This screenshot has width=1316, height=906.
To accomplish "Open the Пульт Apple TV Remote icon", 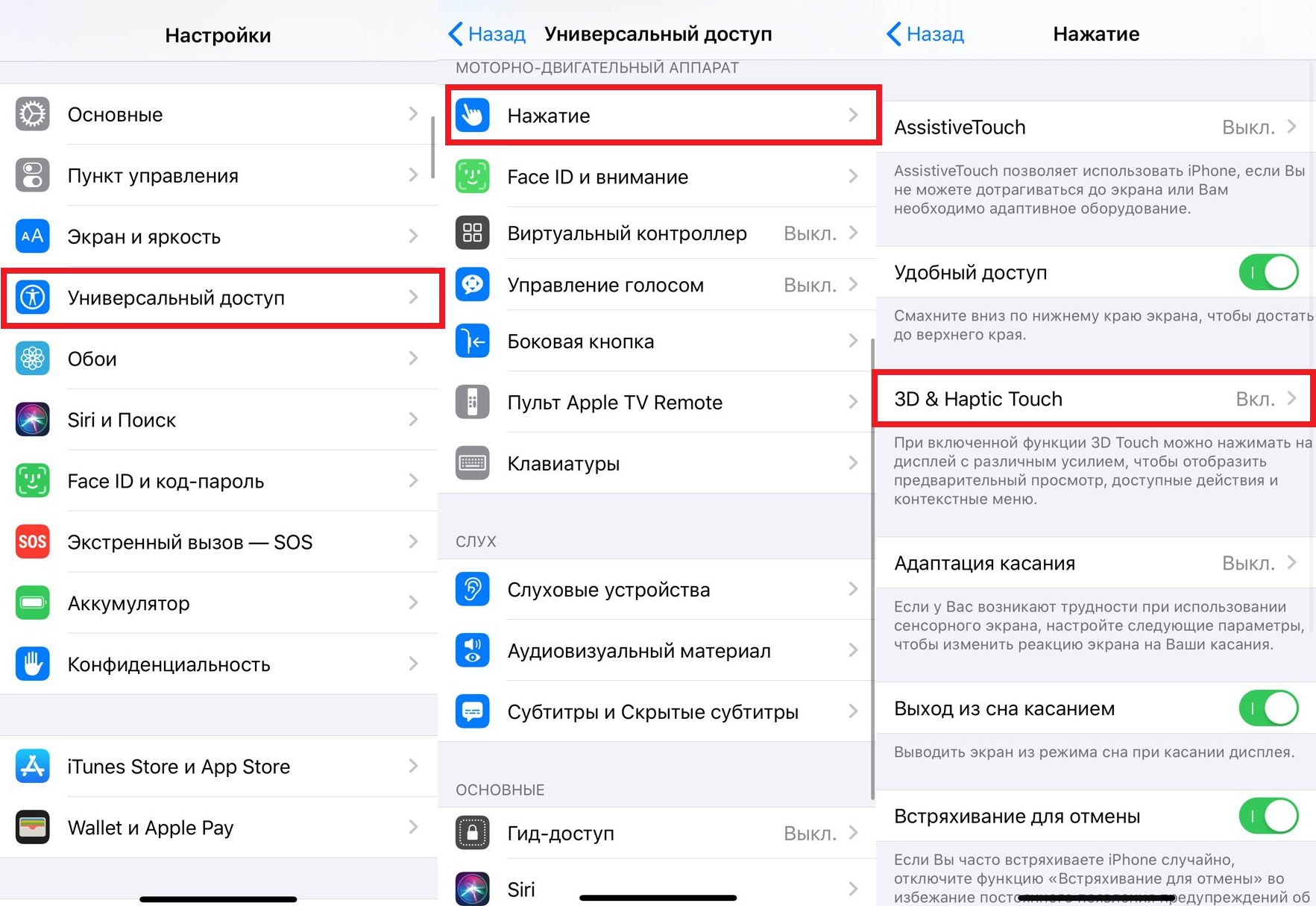I will [x=473, y=403].
